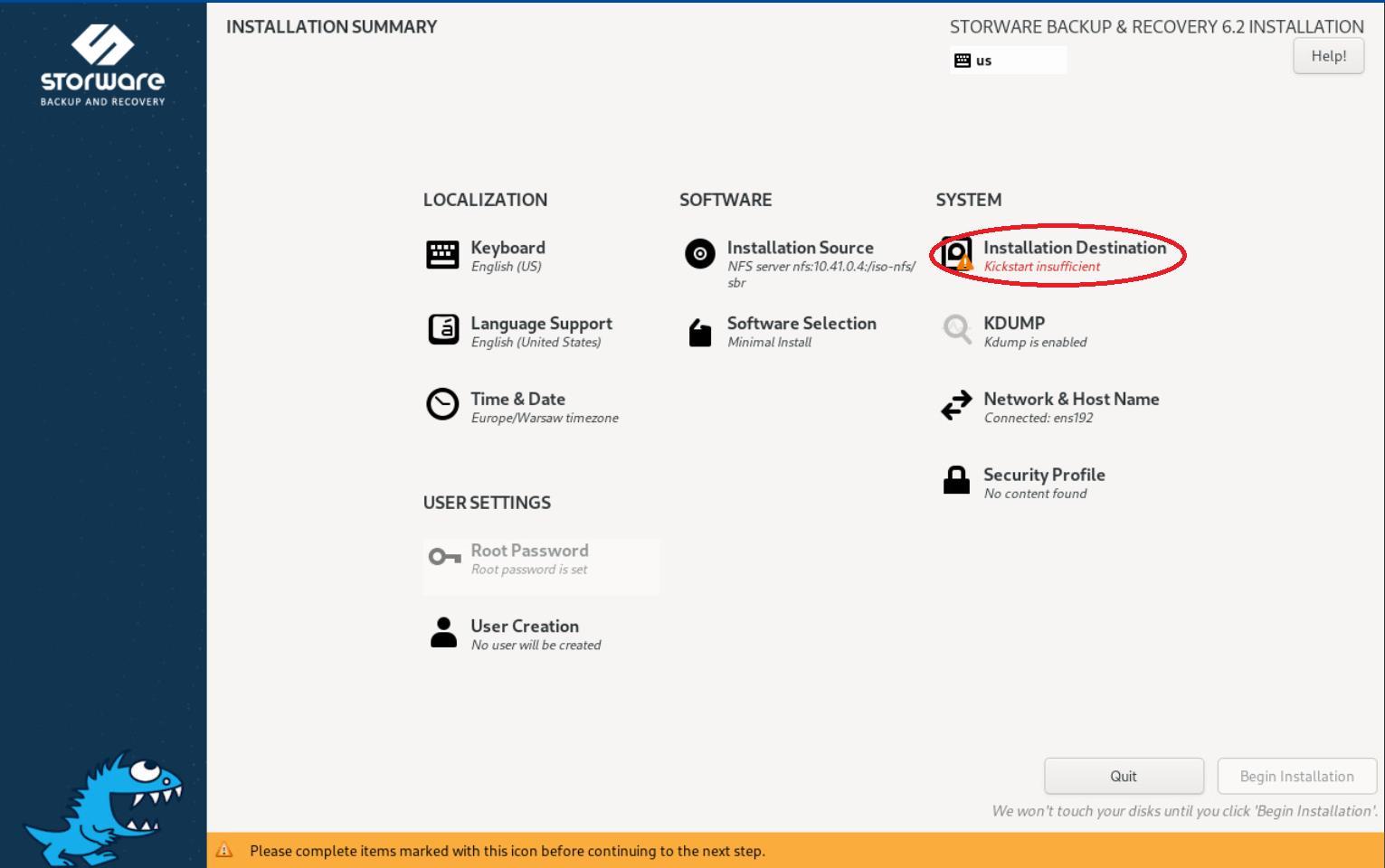Click the Keyboard layout icon
This screenshot has width=1385, height=868.
pyautogui.click(x=442, y=255)
